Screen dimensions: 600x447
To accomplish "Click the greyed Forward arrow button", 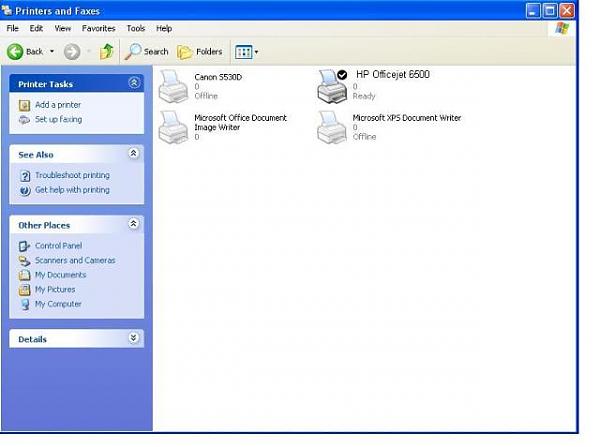I will coord(72,52).
